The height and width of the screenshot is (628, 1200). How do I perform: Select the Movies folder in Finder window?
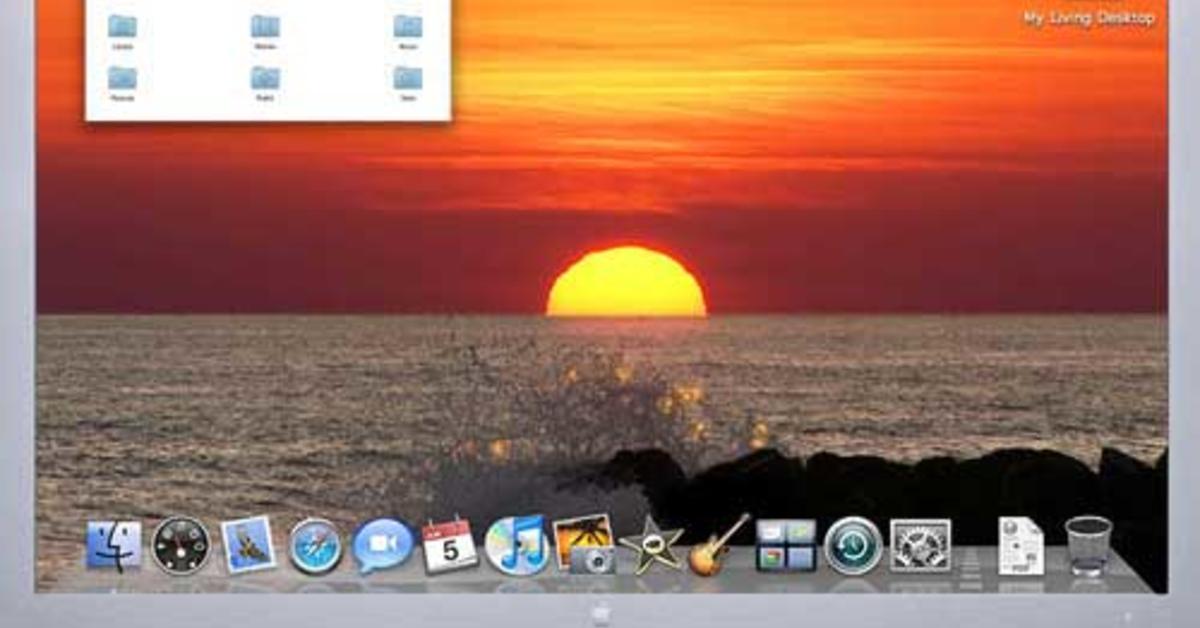pos(265,31)
